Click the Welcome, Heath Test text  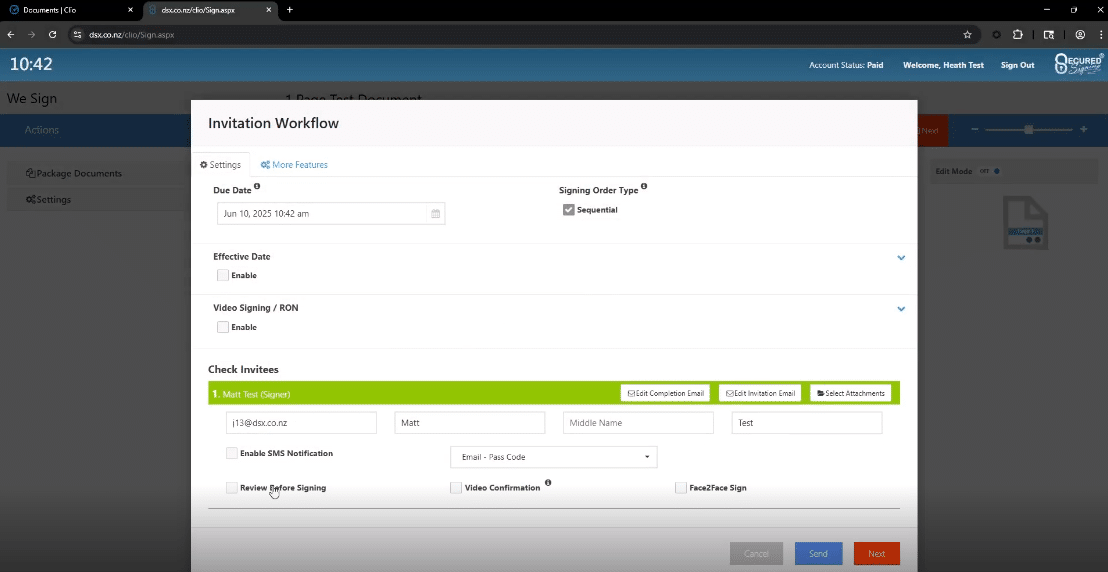[x=943, y=65]
